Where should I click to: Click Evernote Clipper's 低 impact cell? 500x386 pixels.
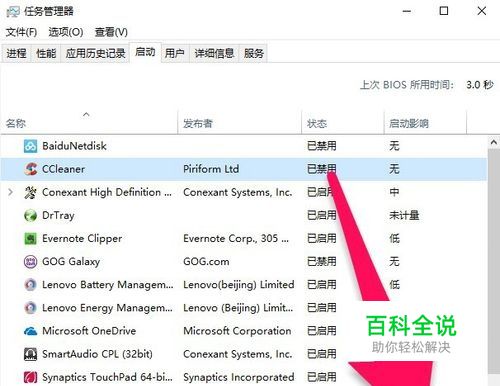tap(394, 239)
